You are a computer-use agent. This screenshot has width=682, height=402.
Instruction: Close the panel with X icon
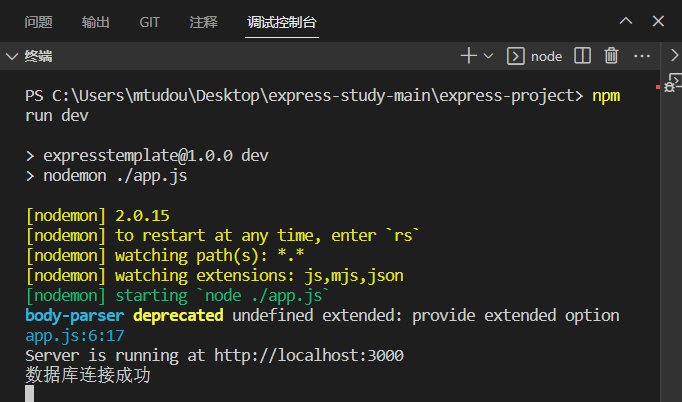[x=658, y=21]
